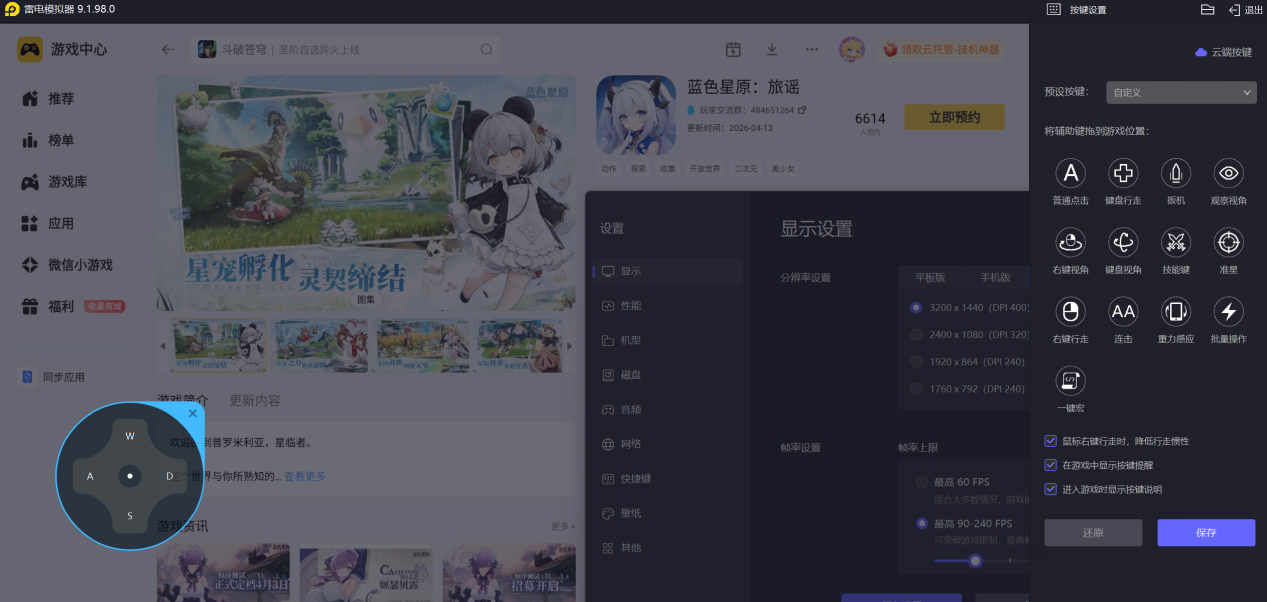Open the folder icon in key settings header
This screenshot has width=1267, height=602.
click(1207, 9)
